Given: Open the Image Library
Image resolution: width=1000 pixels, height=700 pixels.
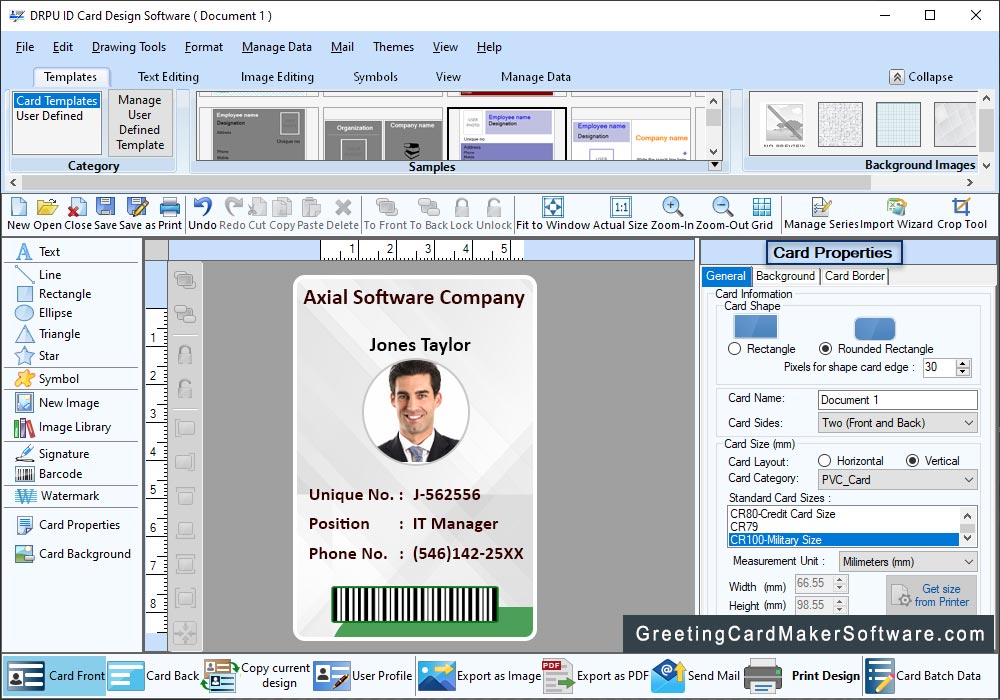Looking at the screenshot, I should pyautogui.click(x=63, y=427).
